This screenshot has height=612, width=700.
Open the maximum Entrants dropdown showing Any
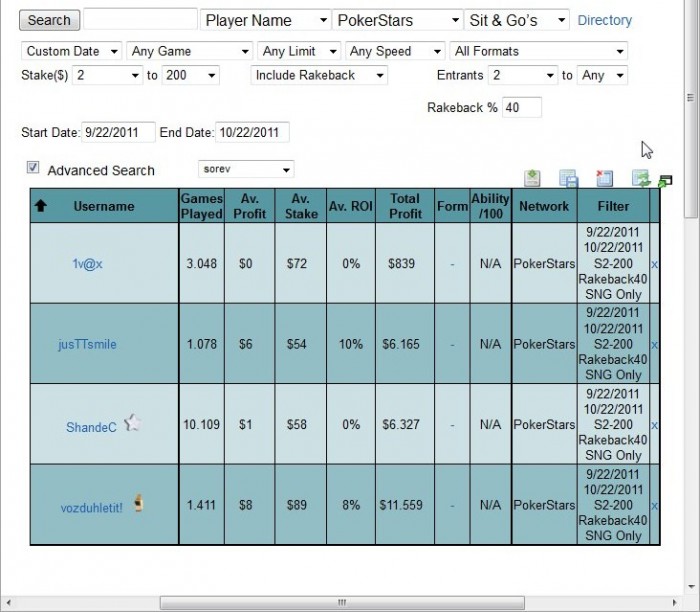[602, 75]
